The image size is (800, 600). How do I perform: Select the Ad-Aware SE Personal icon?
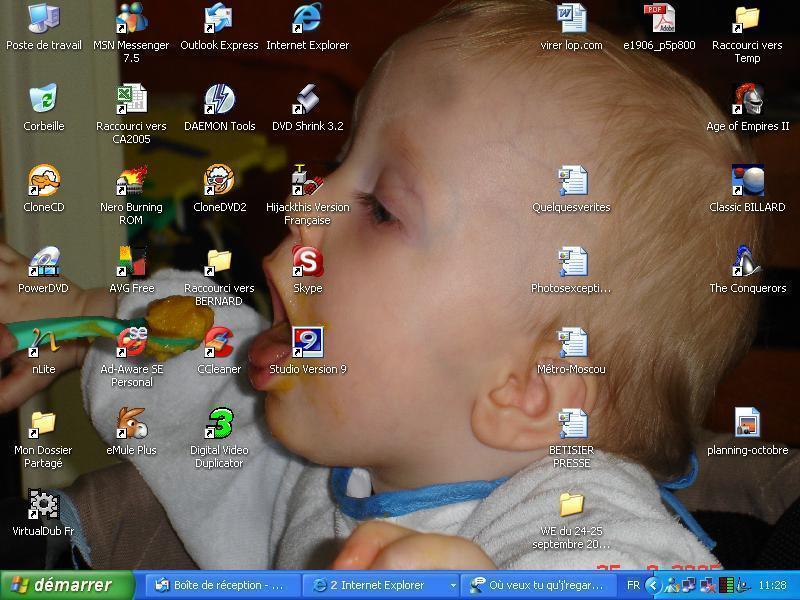pyautogui.click(x=131, y=344)
